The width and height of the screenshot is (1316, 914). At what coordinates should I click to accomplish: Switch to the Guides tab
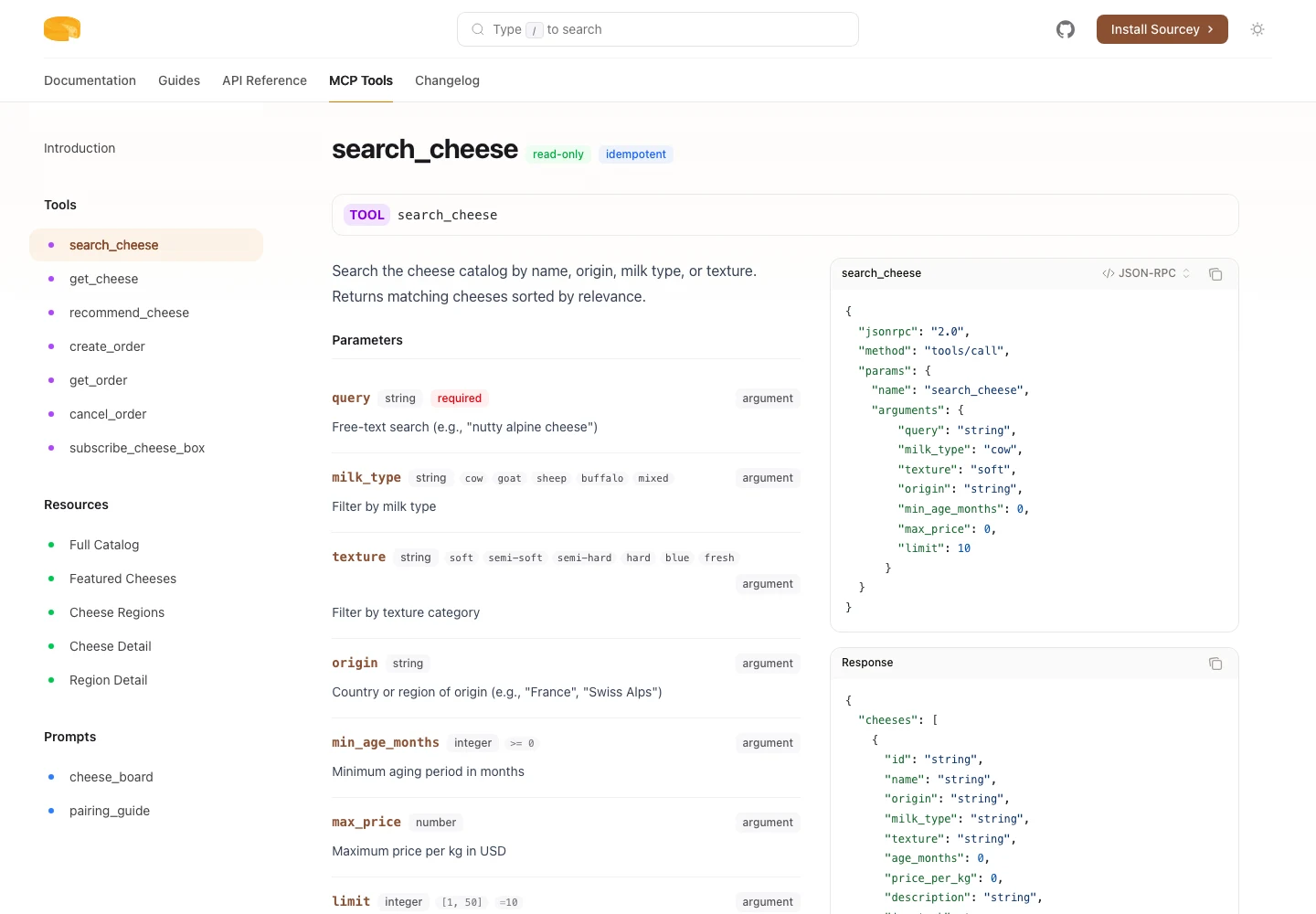(x=179, y=80)
